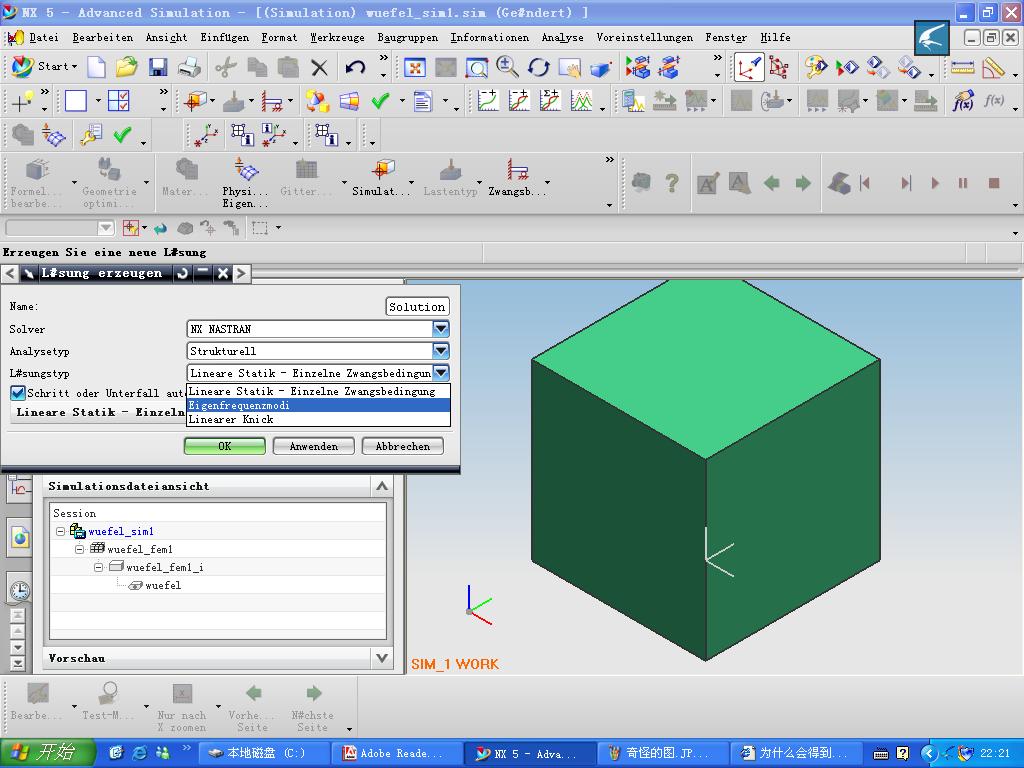
Task: Click the Undo arrow icon
Action: click(355, 67)
